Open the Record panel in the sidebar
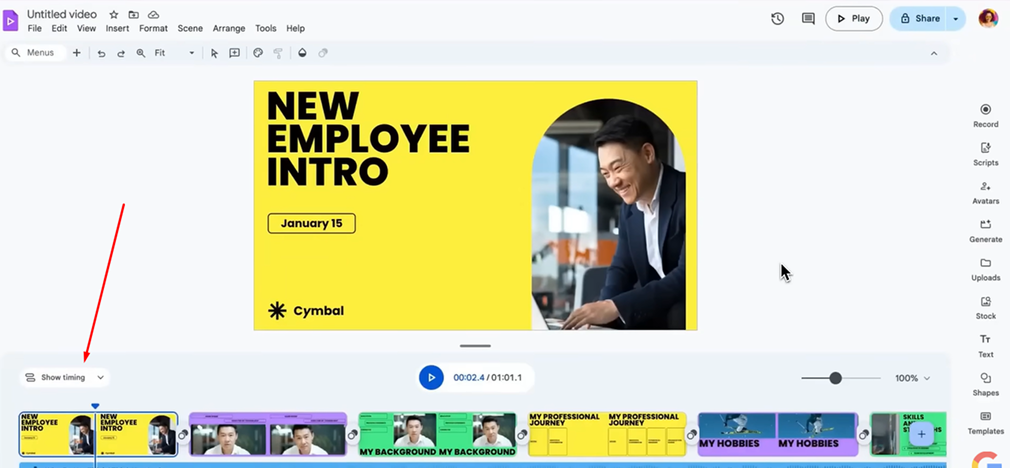The image size is (1010, 468). pos(985,115)
